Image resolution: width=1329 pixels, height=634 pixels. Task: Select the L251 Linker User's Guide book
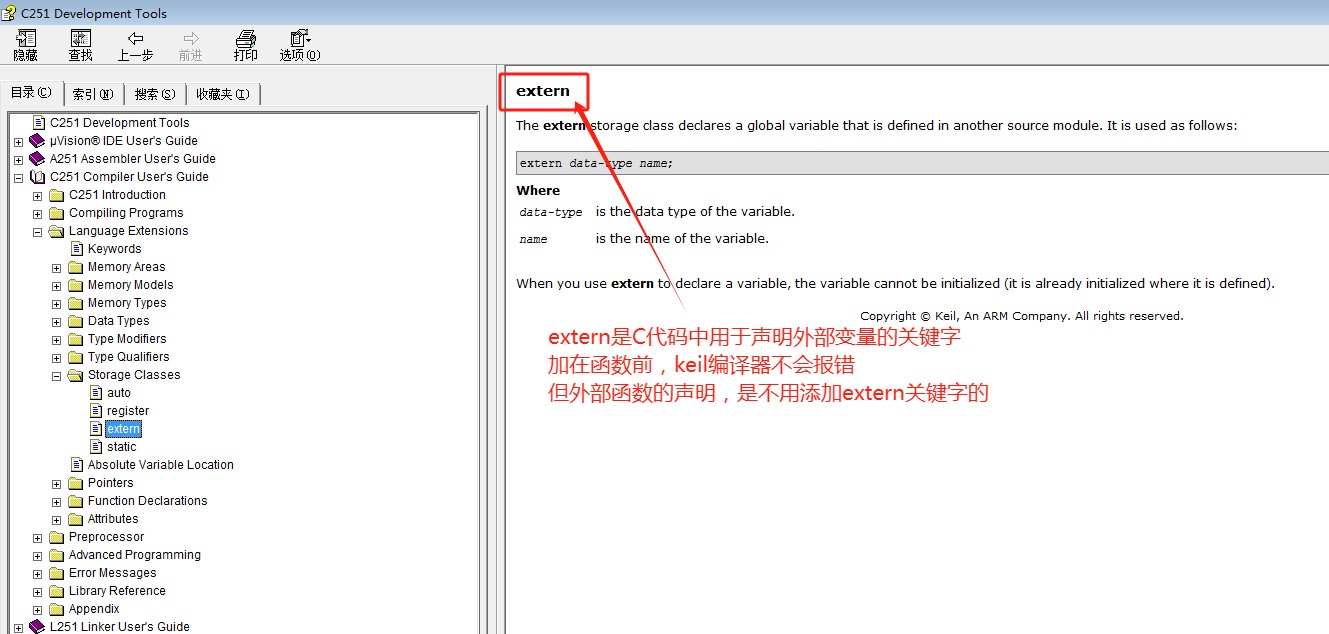tap(119, 627)
